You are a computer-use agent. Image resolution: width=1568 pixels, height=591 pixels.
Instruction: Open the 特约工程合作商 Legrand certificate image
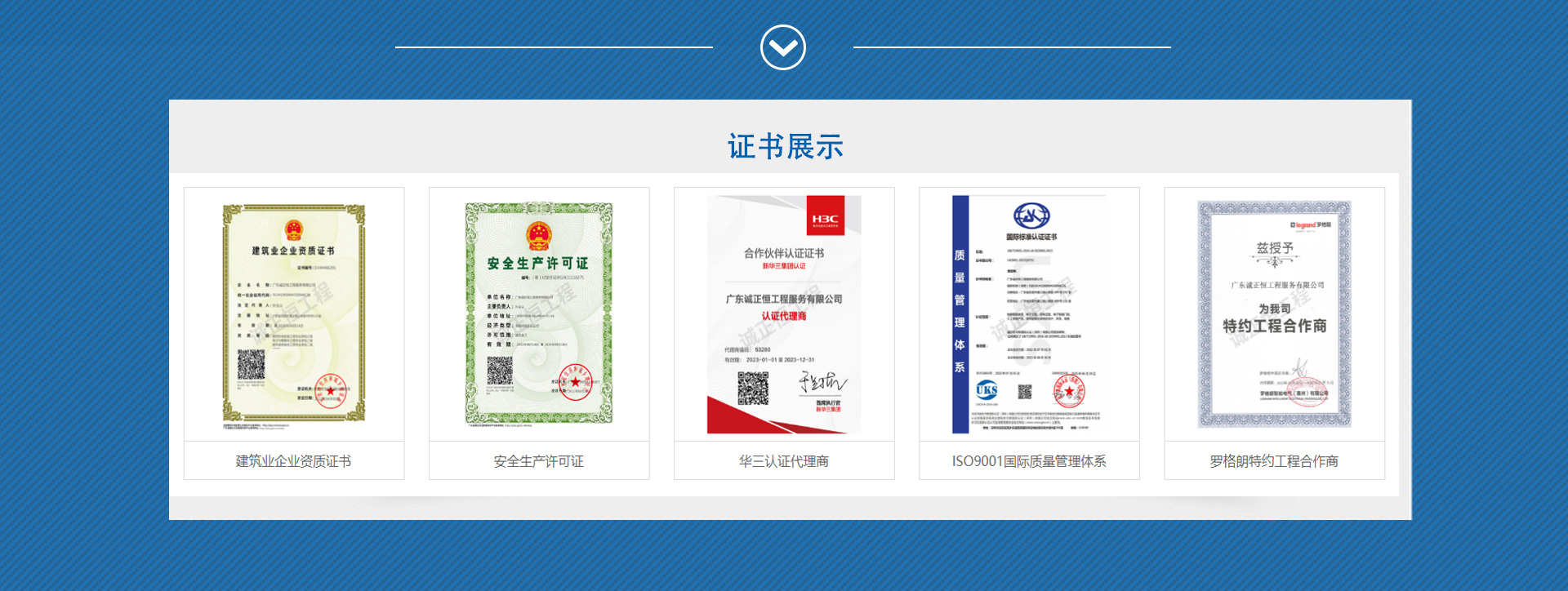[1274, 314]
